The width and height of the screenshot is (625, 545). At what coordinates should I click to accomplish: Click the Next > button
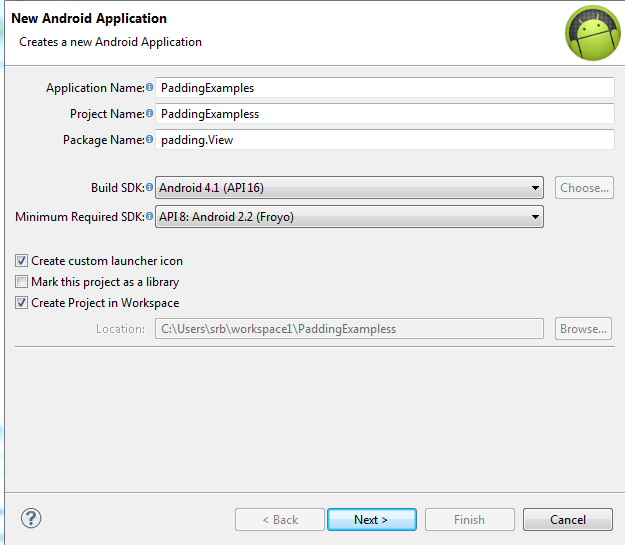pyautogui.click(x=372, y=519)
